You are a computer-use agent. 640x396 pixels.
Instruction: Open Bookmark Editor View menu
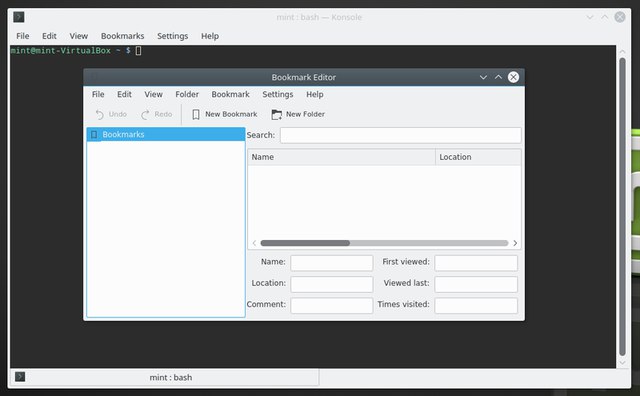[x=153, y=94]
